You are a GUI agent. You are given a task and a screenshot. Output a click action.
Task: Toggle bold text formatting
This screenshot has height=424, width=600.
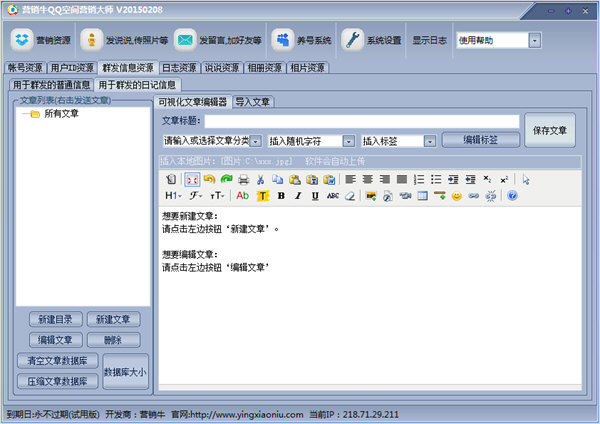point(281,196)
